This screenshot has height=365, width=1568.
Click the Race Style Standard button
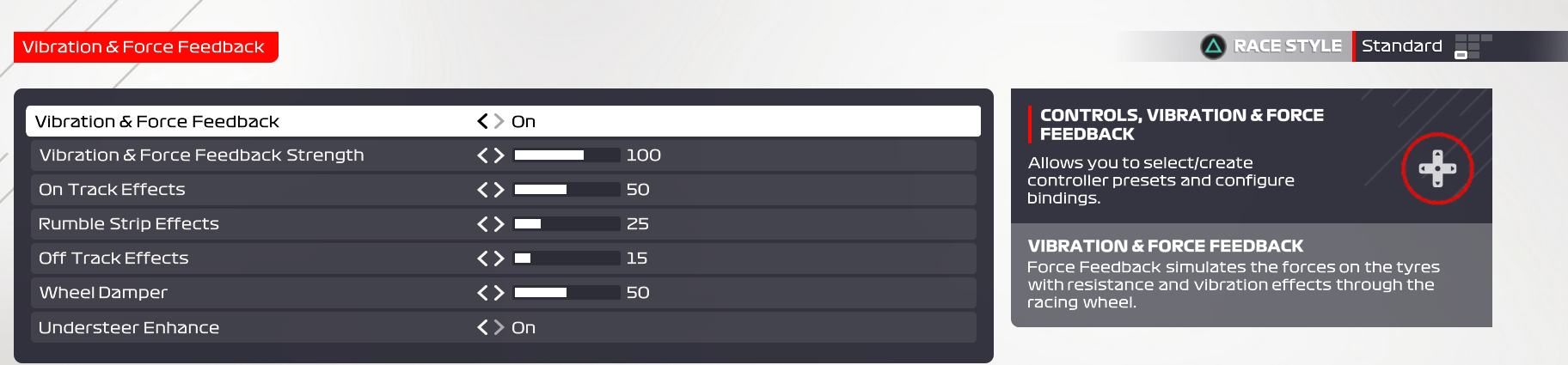1401,46
